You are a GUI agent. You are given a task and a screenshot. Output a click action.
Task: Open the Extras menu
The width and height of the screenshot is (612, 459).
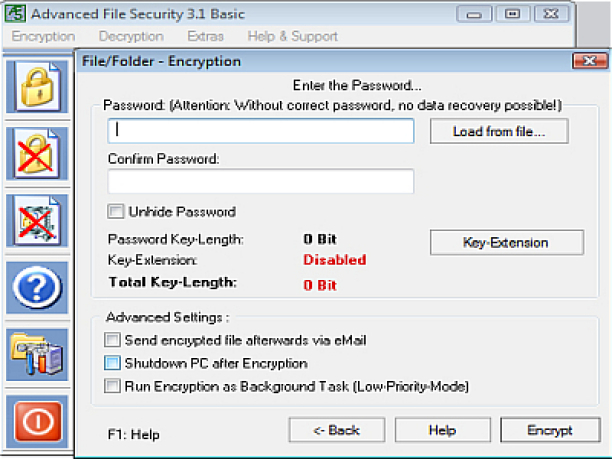pos(205,36)
